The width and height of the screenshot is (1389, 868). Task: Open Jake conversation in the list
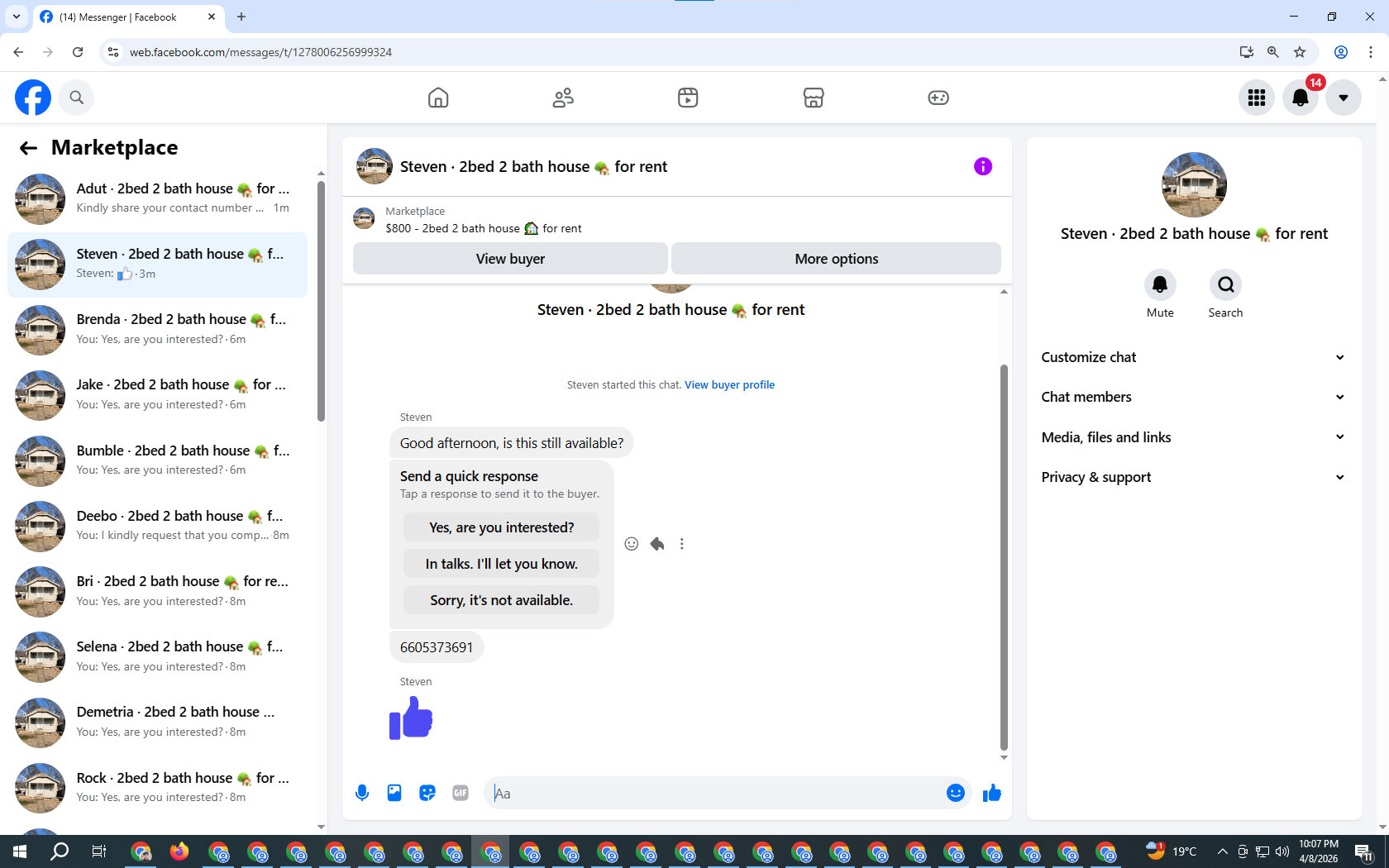click(x=157, y=395)
